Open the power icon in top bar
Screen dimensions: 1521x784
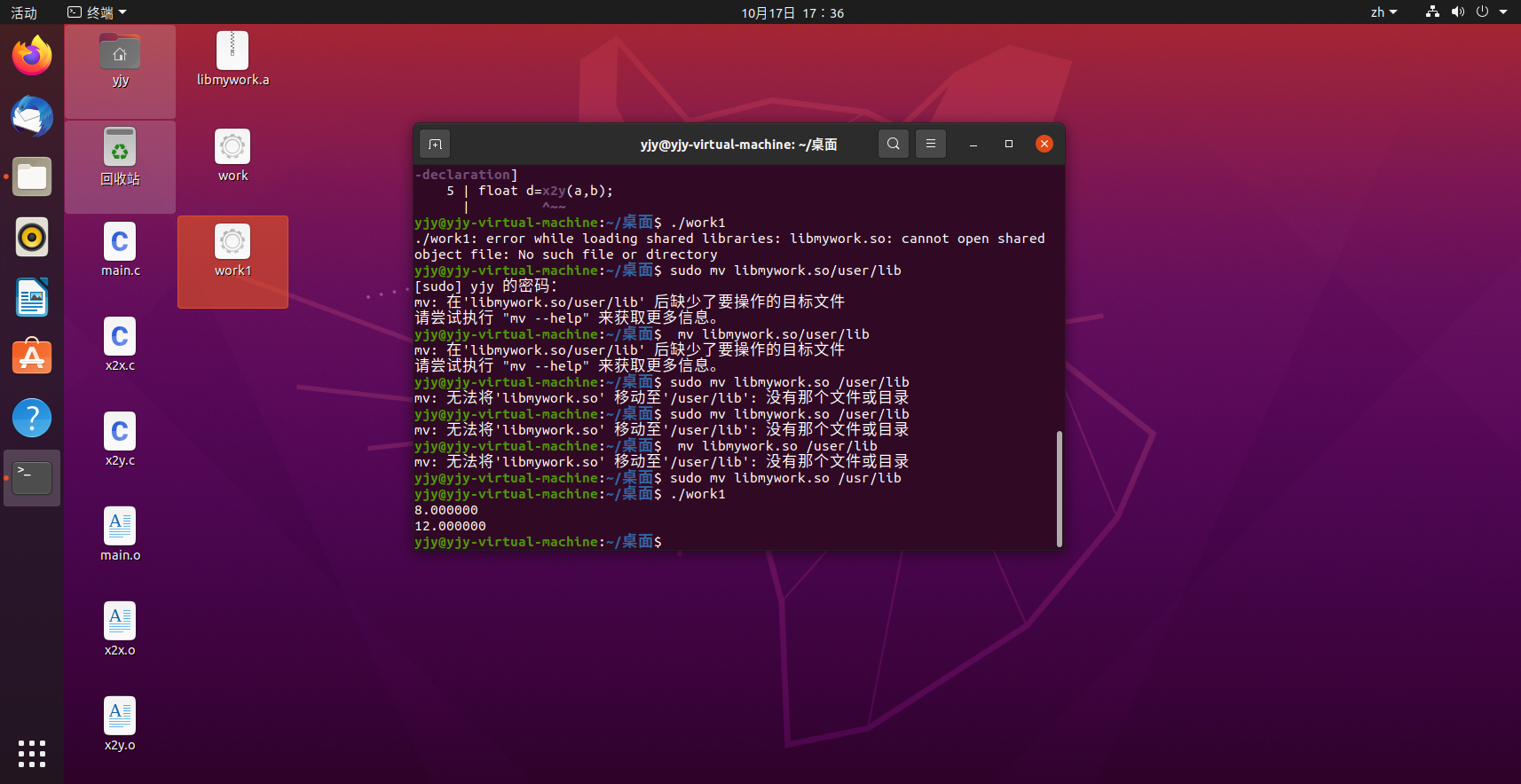pos(1482,12)
